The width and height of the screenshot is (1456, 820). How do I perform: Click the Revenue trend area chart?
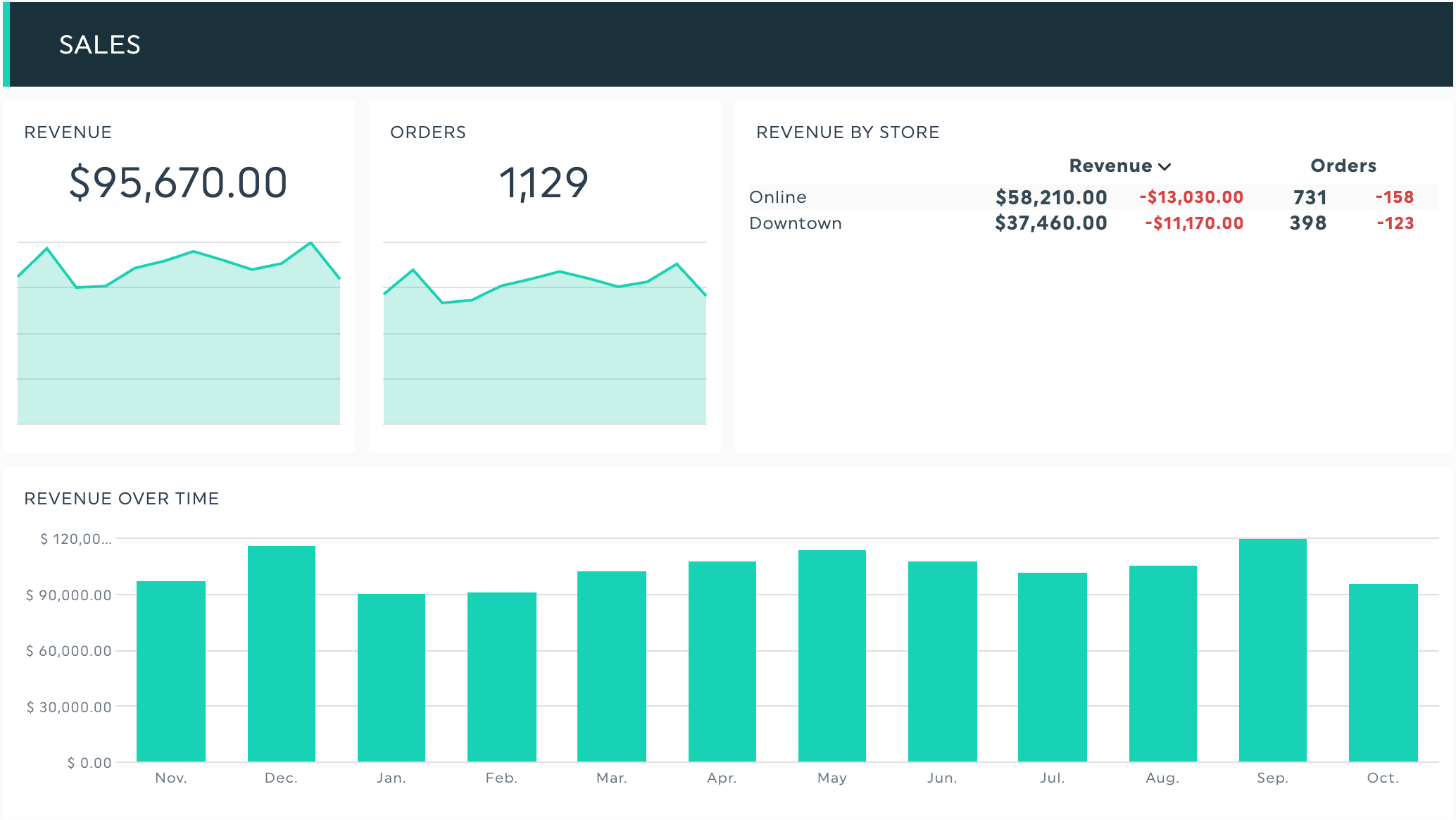point(179,333)
